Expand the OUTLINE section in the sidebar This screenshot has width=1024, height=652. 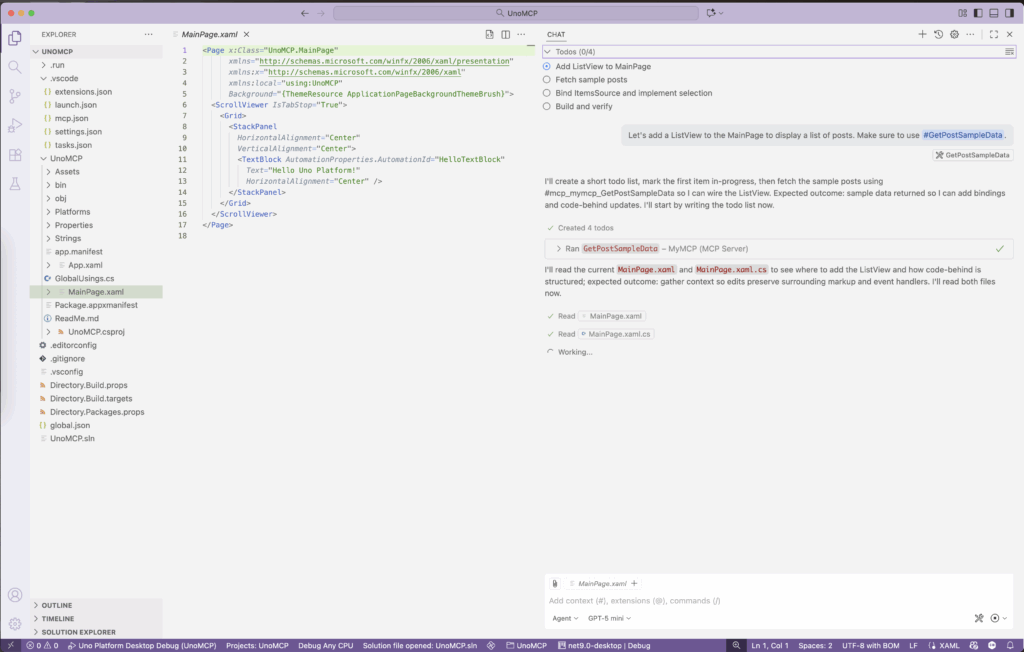click(56, 605)
